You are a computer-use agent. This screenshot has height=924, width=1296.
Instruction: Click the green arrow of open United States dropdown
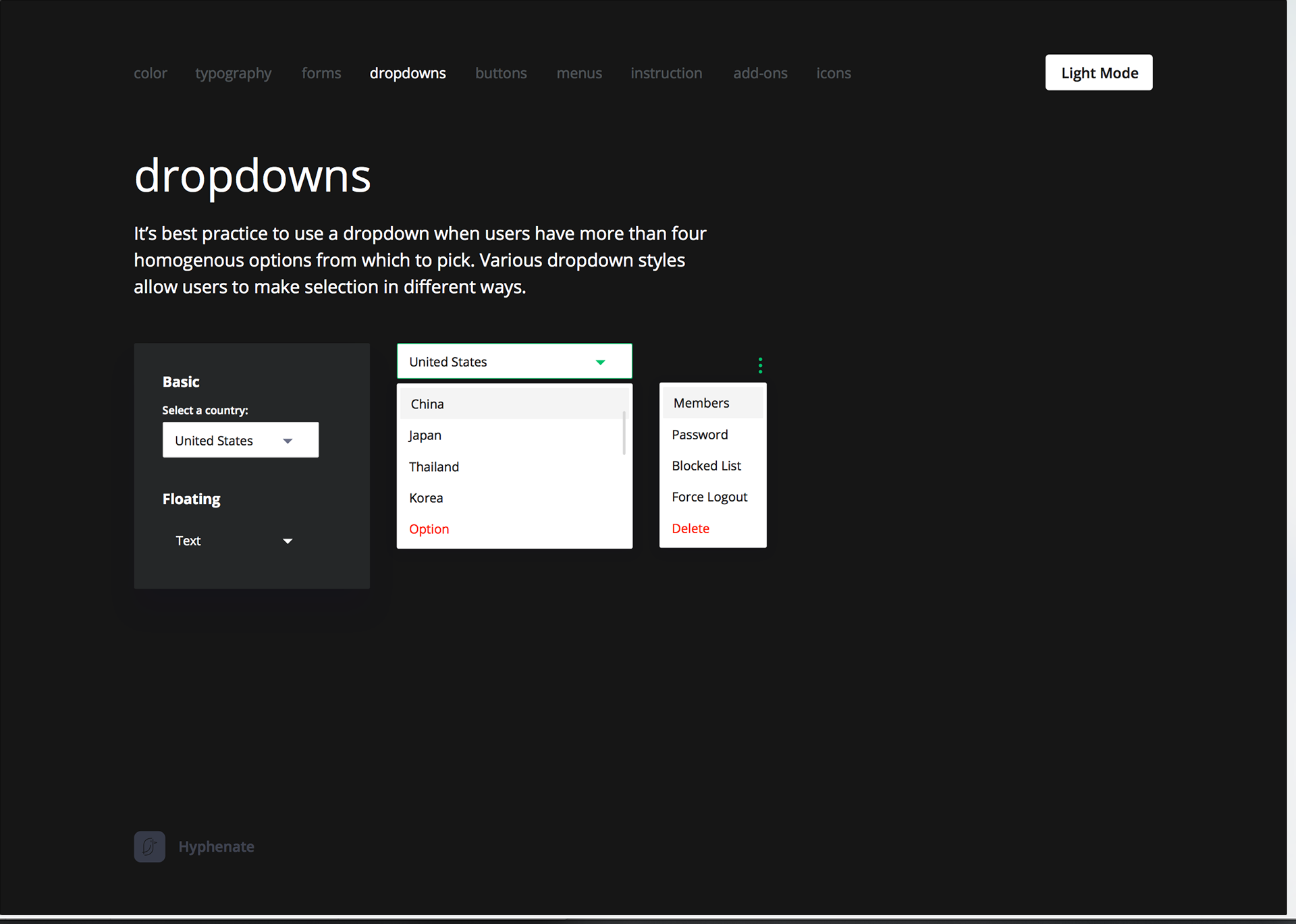pos(600,362)
